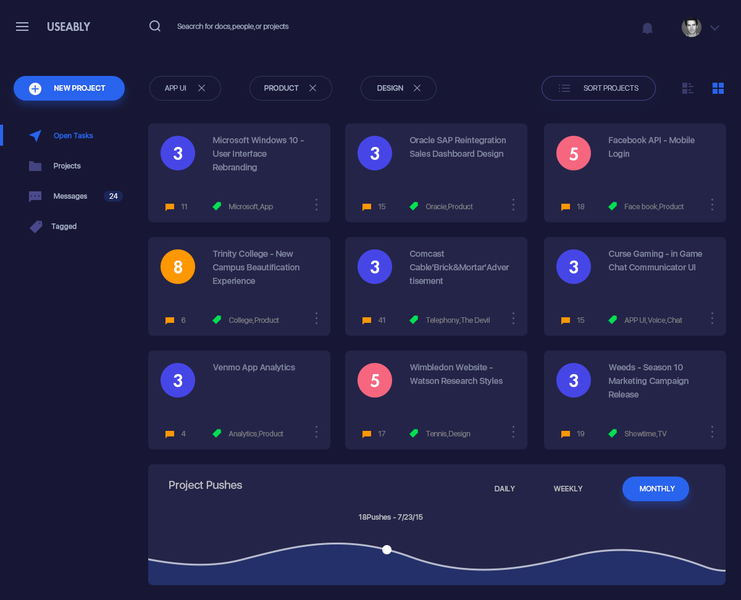Remove the DESIGN filter
Viewport: 741px width, 600px height.
417,88
